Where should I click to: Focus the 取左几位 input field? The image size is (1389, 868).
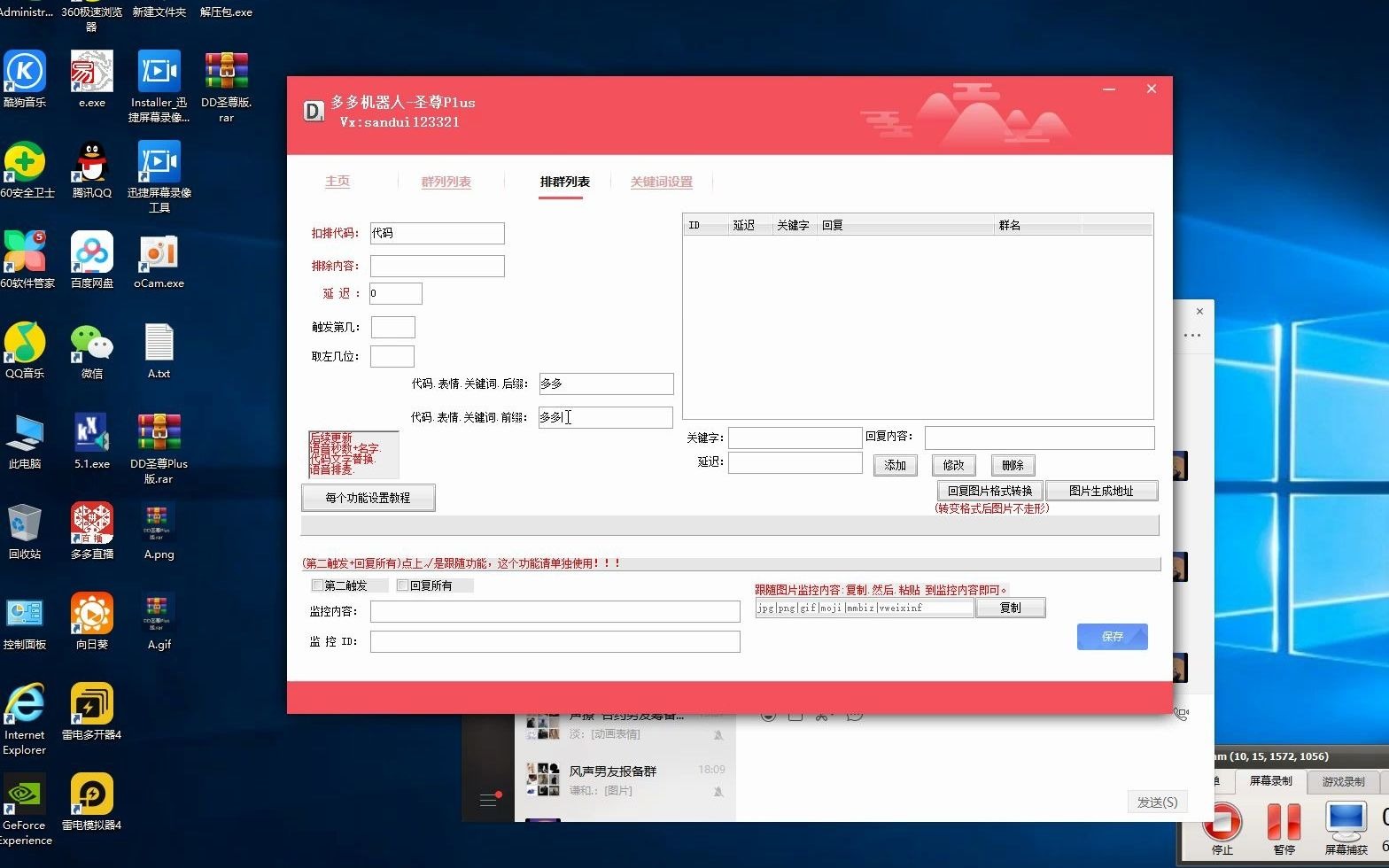tap(392, 356)
